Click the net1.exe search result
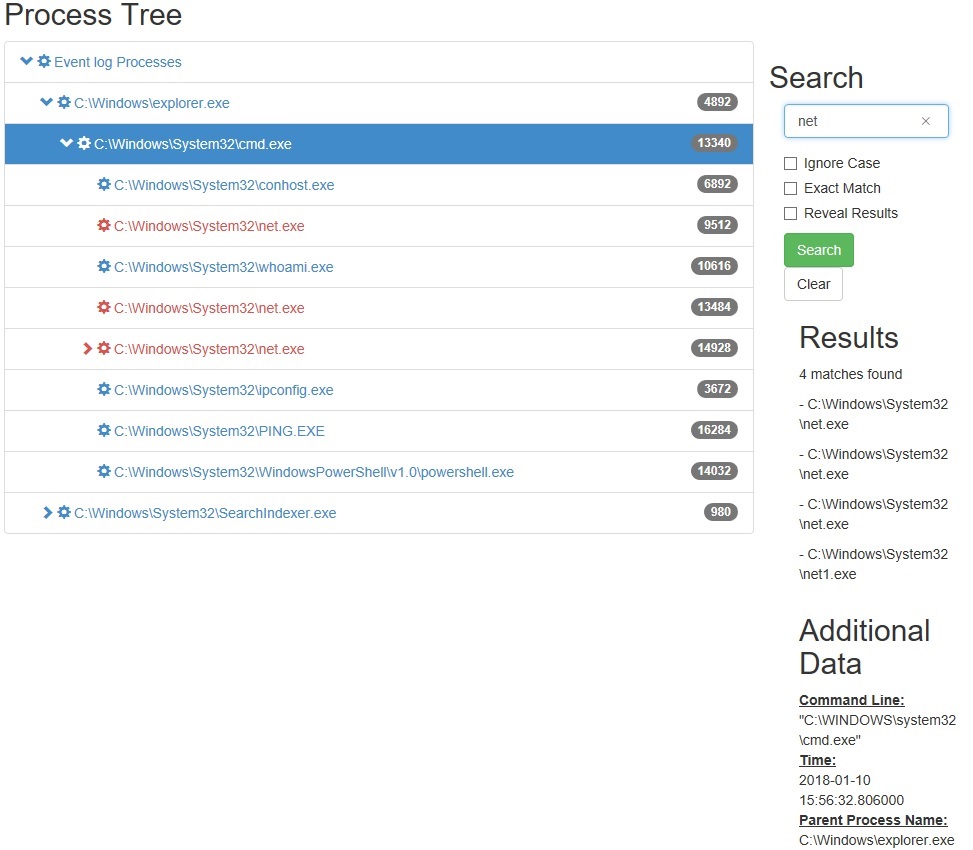 point(873,564)
